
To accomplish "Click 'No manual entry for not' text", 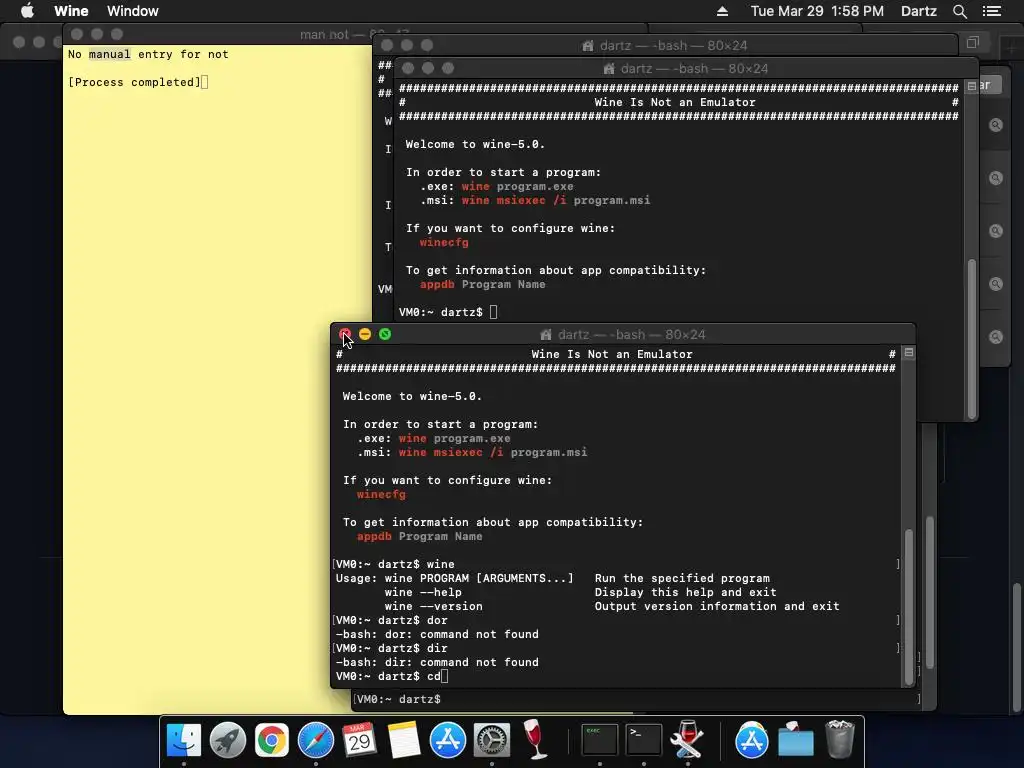I will [148, 54].
